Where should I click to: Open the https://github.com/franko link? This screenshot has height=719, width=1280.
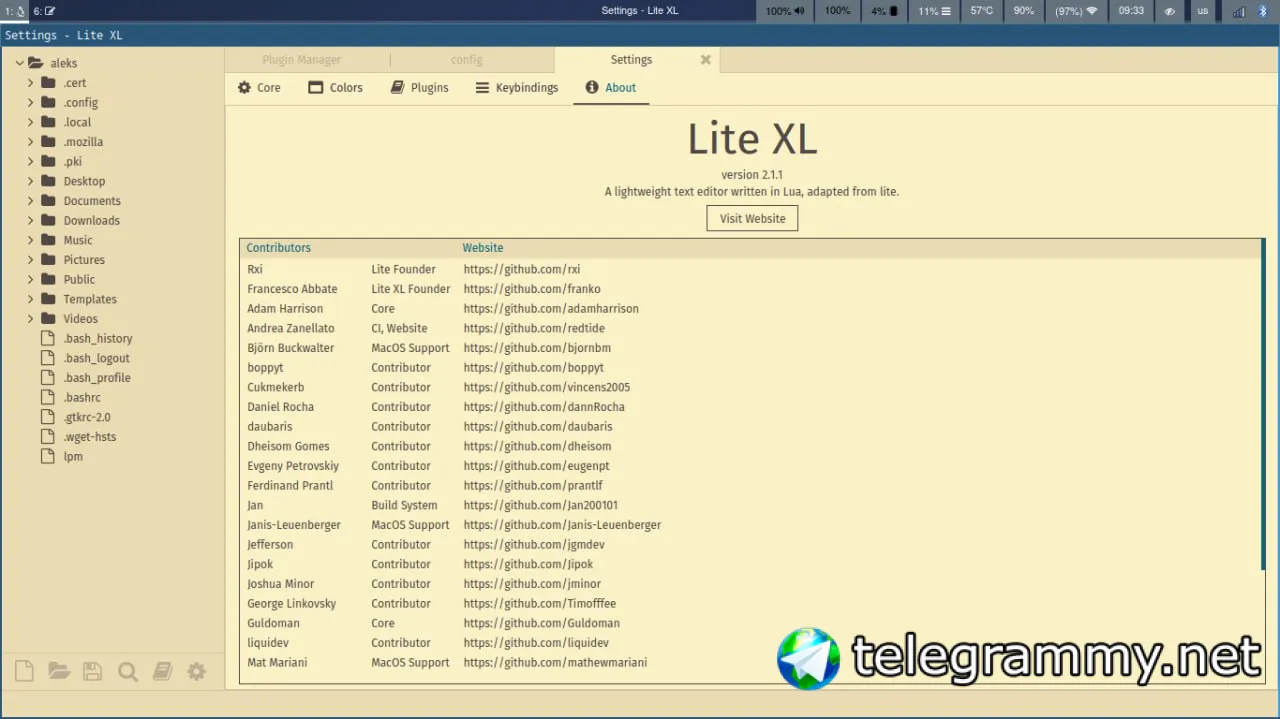532,289
